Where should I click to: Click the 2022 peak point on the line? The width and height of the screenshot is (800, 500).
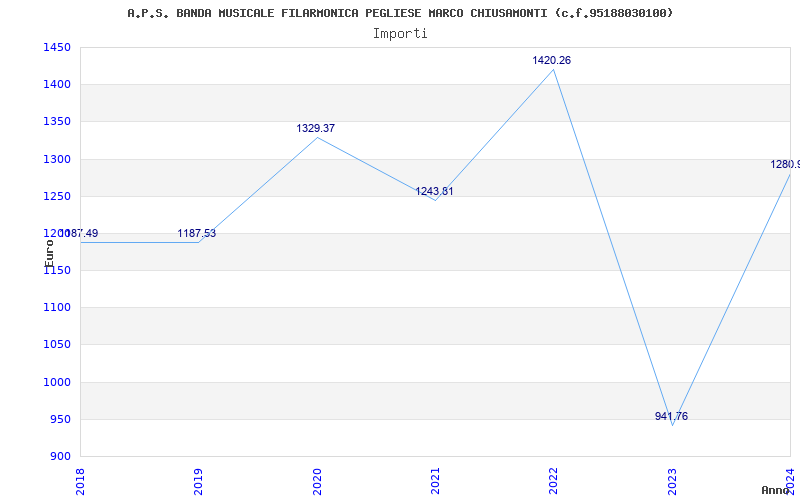point(554,69)
